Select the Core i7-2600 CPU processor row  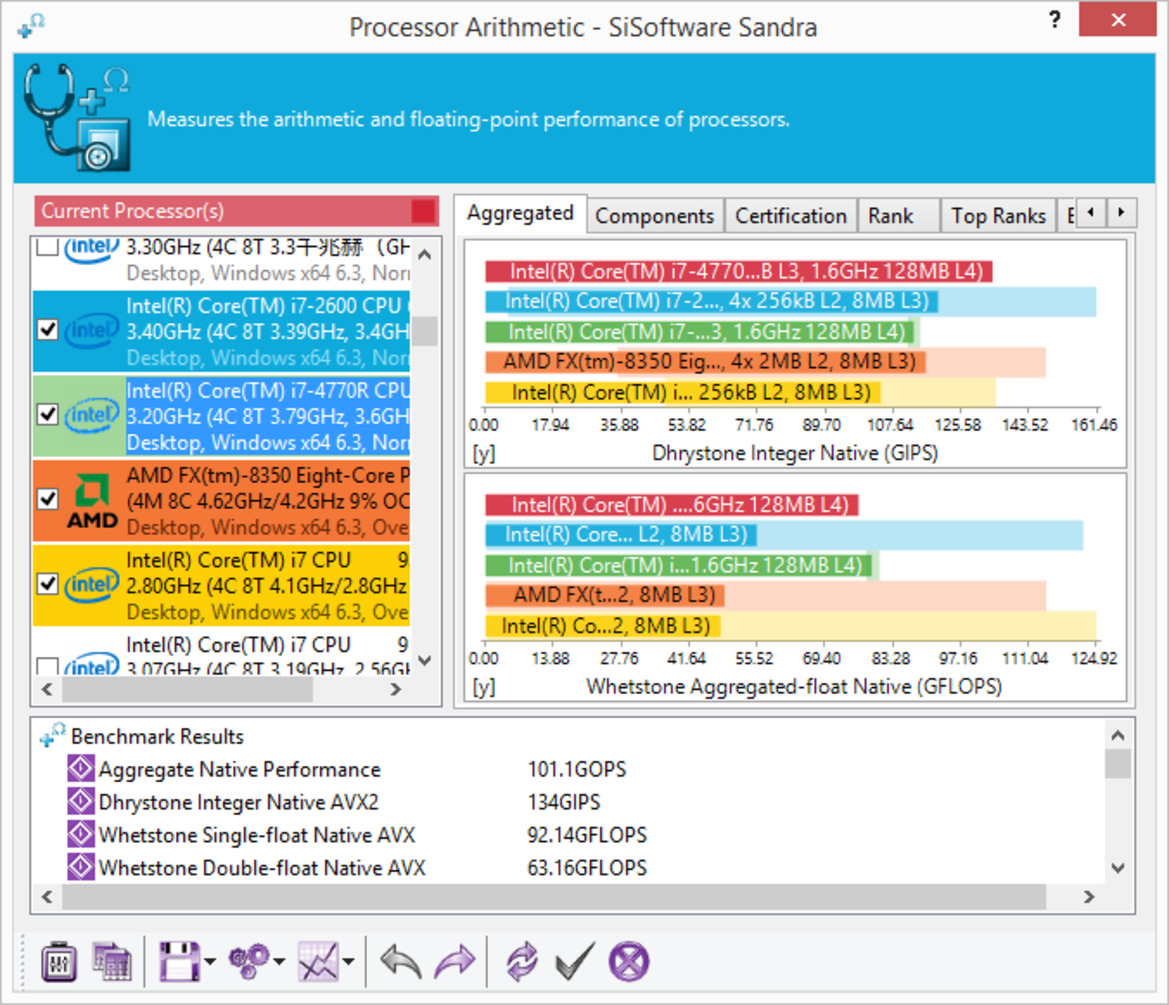pos(221,331)
